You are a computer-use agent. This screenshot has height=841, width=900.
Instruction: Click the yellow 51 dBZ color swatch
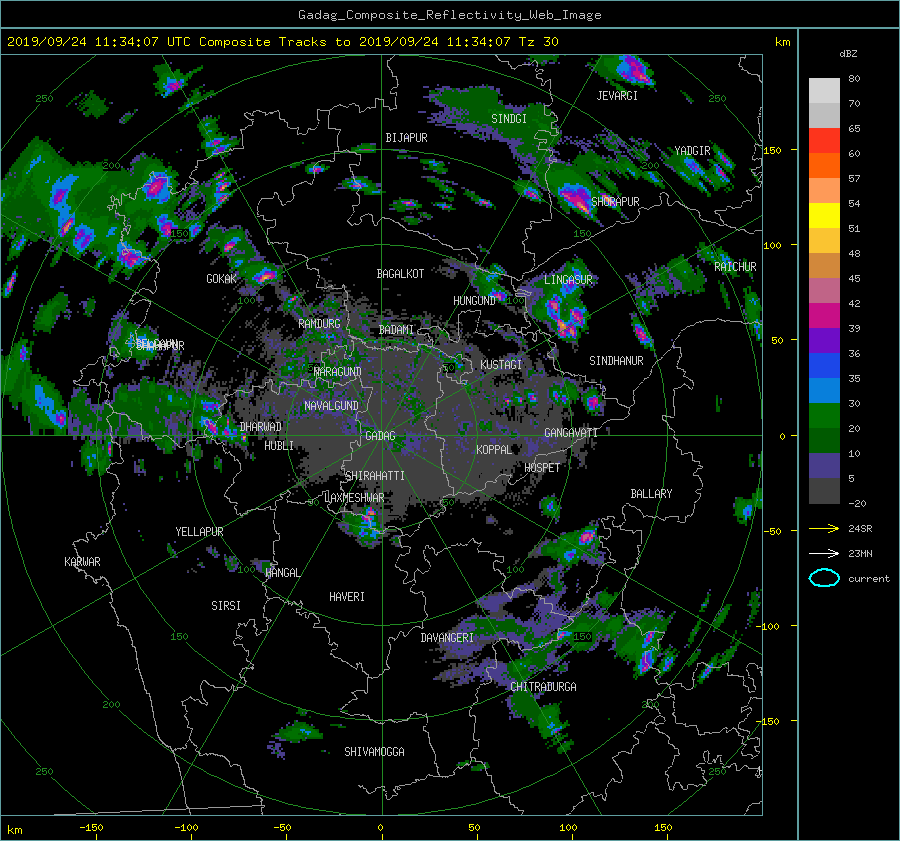pos(824,216)
